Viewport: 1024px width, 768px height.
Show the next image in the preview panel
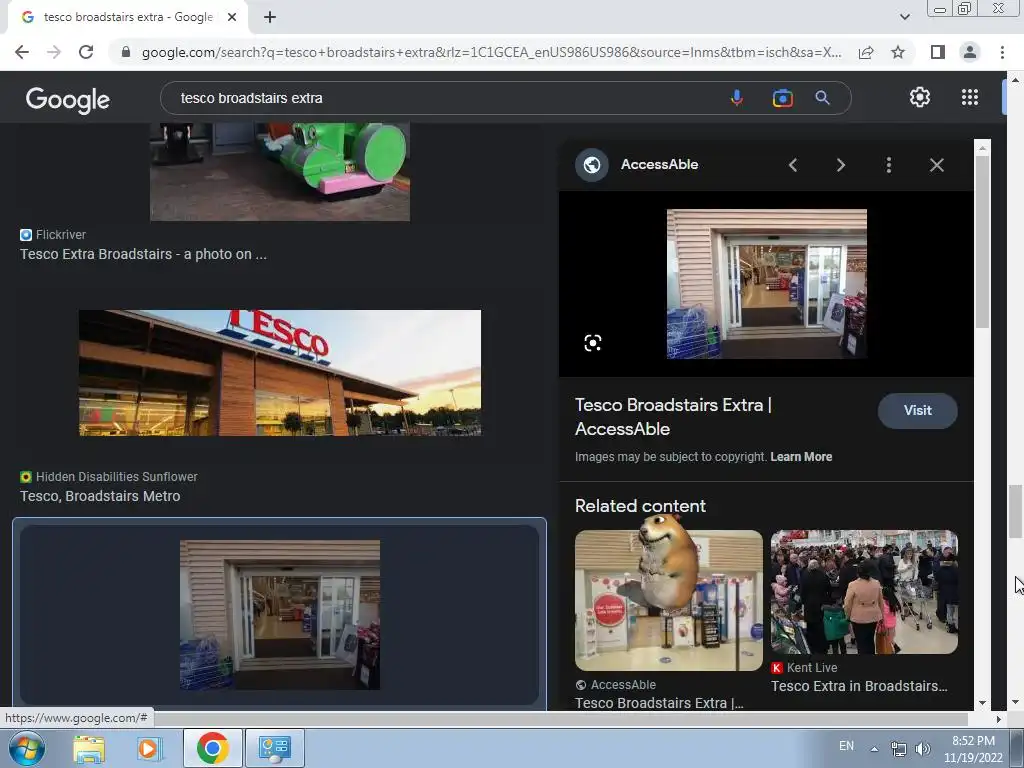tap(840, 165)
